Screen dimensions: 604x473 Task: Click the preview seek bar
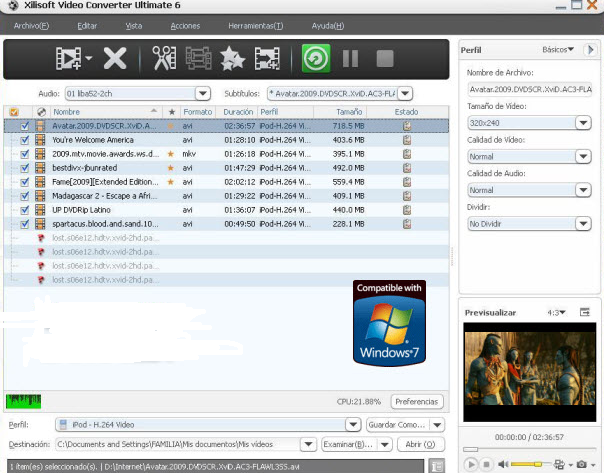click(529, 449)
